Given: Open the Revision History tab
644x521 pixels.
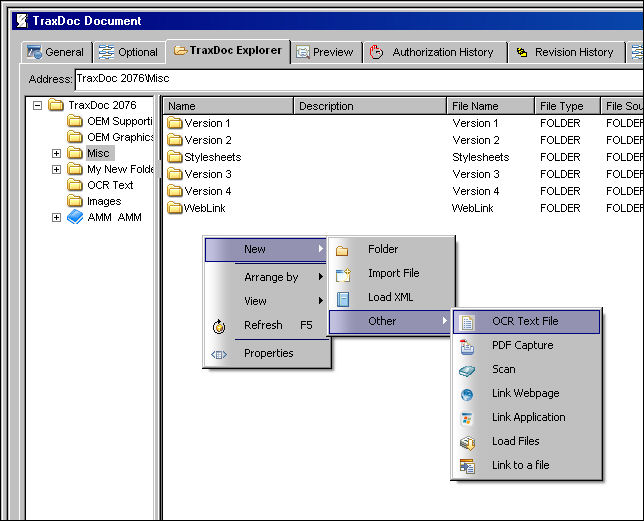Looking at the screenshot, I should pyautogui.click(x=567, y=52).
